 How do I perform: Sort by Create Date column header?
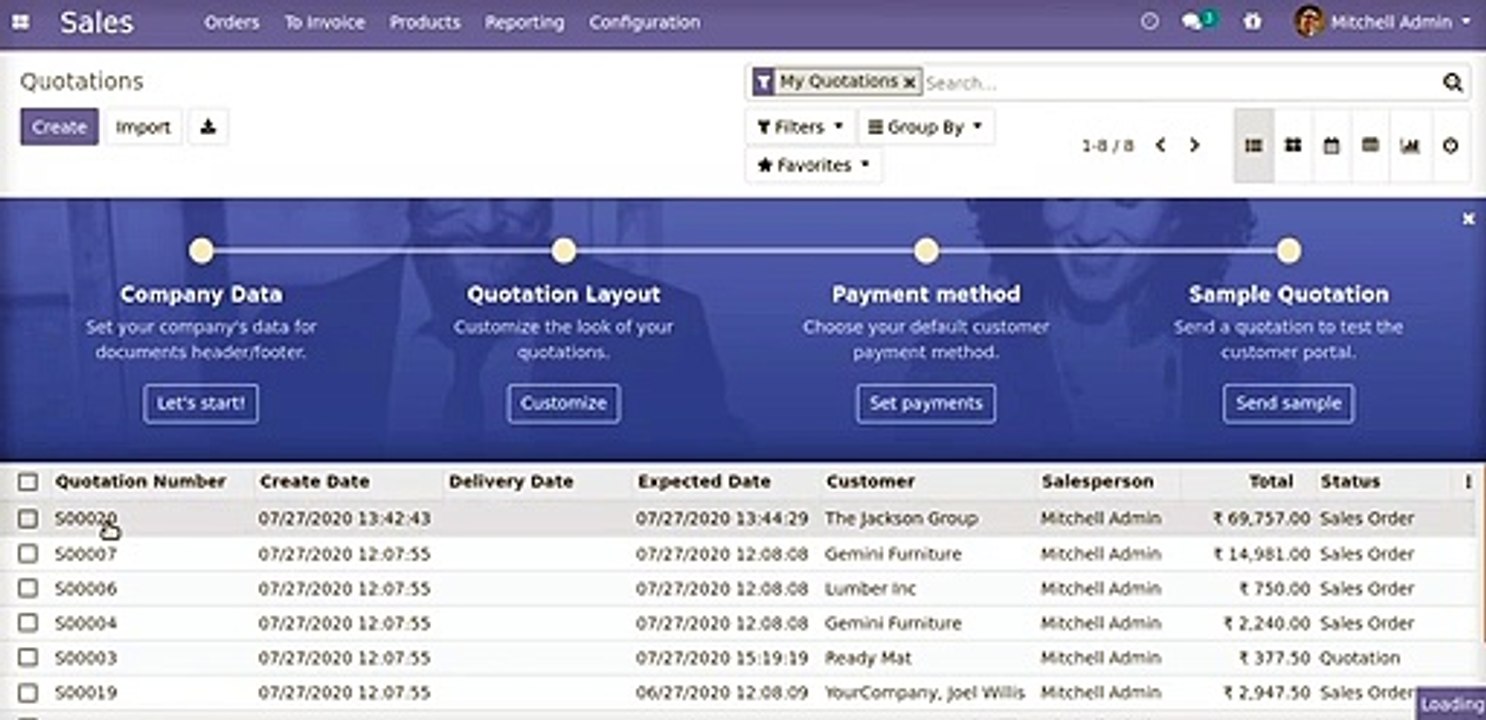315,482
